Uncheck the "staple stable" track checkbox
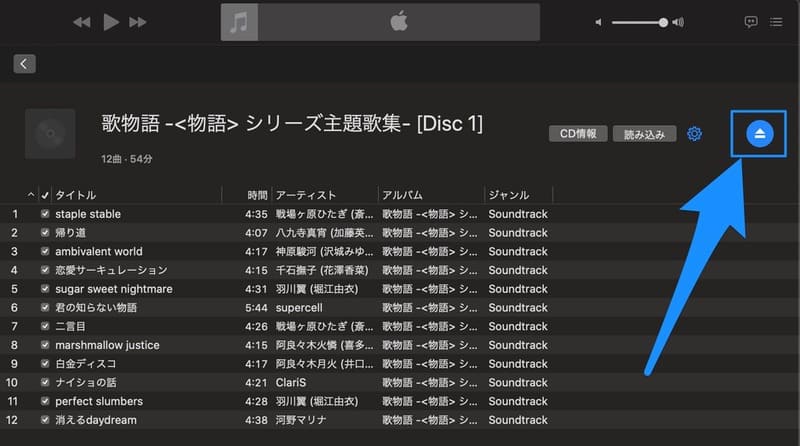 [x=45, y=214]
